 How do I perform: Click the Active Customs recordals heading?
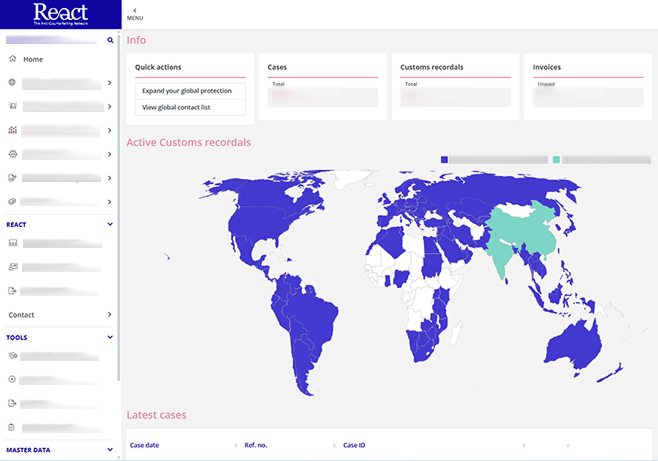pyautogui.click(x=188, y=143)
